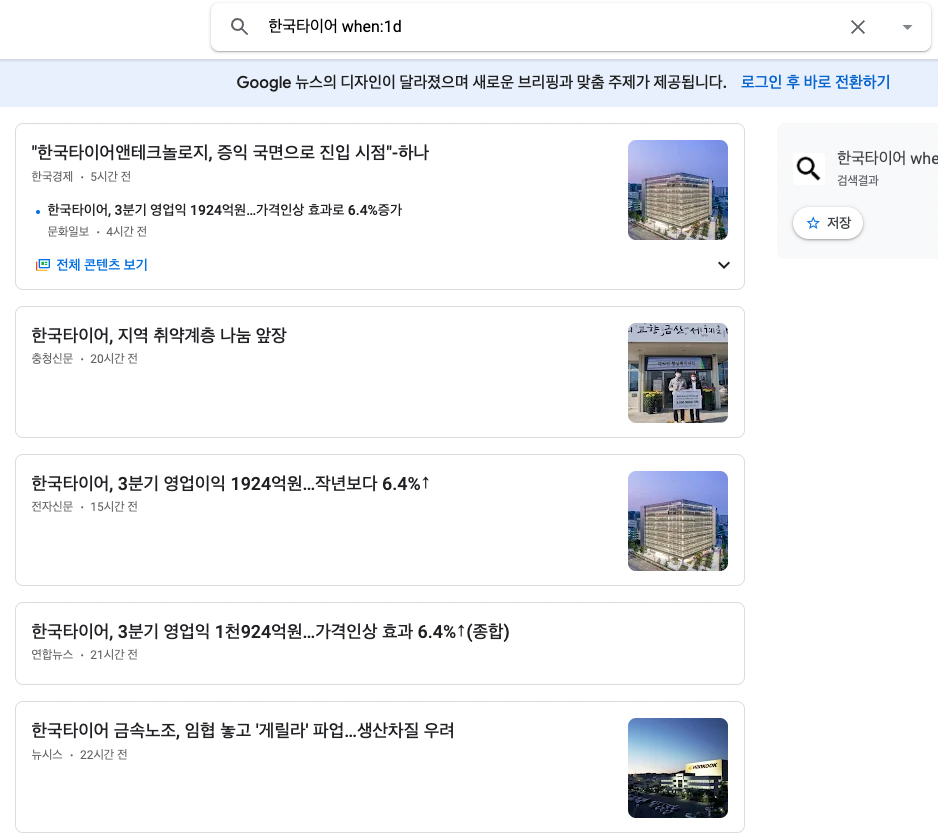
Task: Open search options dropdown arrow
Action: tap(907, 27)
